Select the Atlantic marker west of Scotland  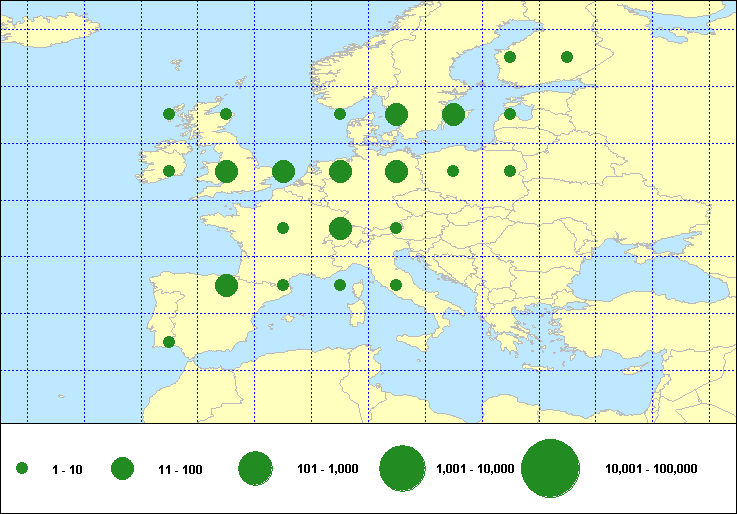point(169,114)
